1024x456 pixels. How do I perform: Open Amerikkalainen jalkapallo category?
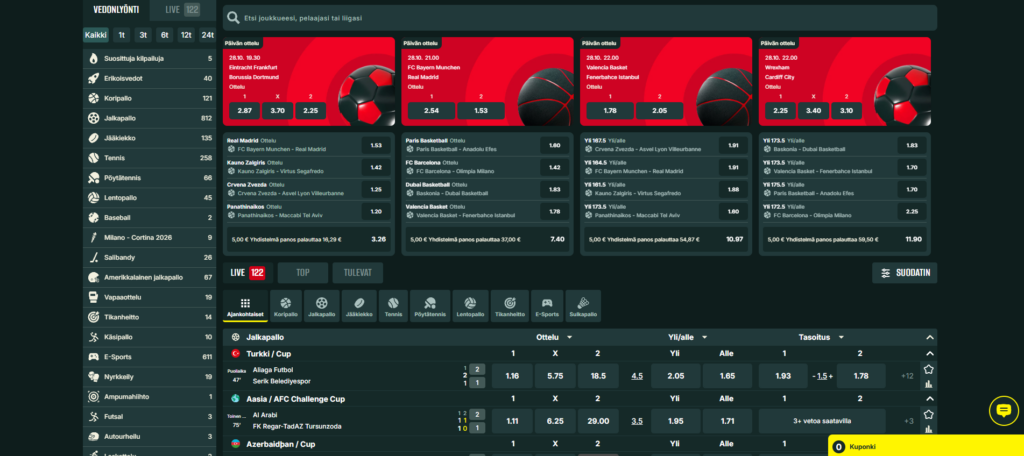(150, 278)
